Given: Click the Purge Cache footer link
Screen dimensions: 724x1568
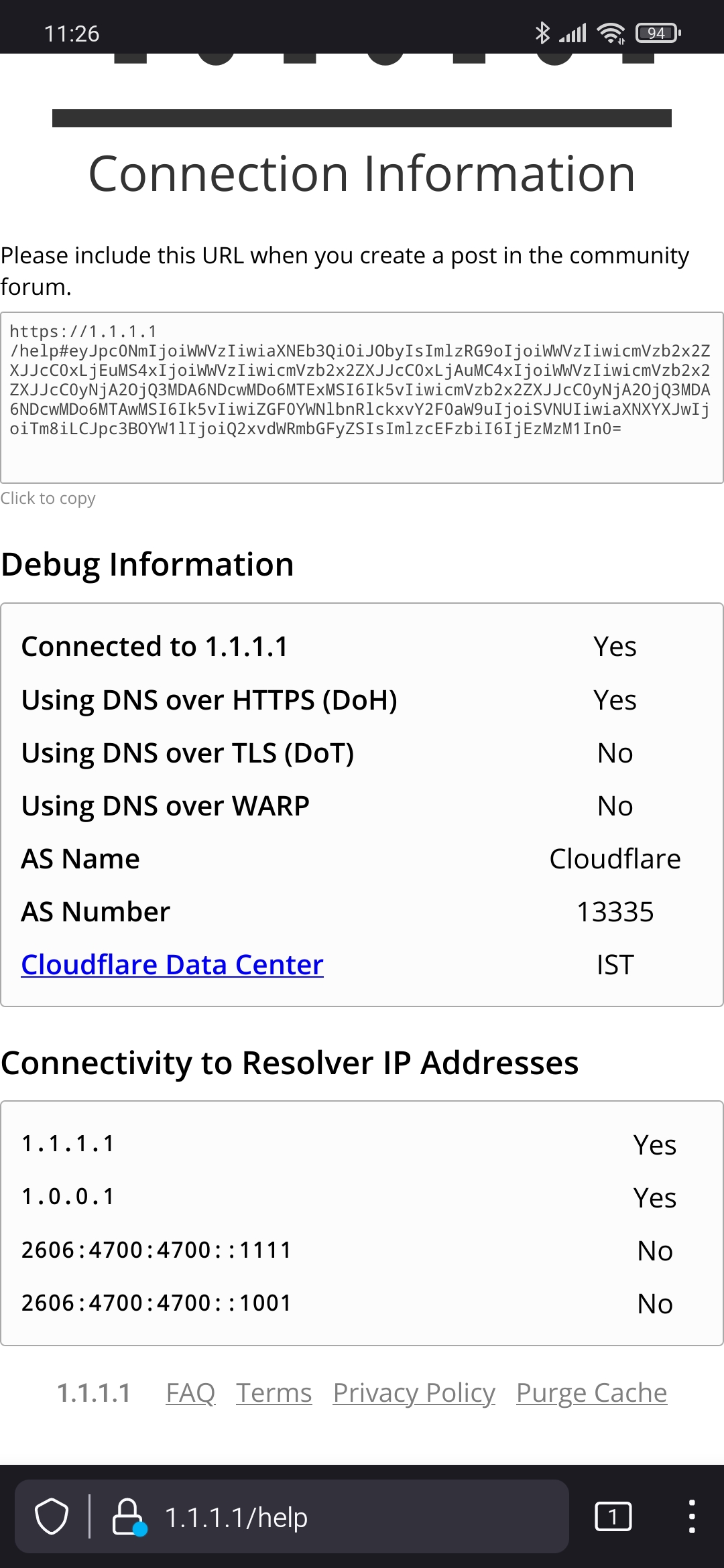Looking at the screenshot, I should point(591,1393).
